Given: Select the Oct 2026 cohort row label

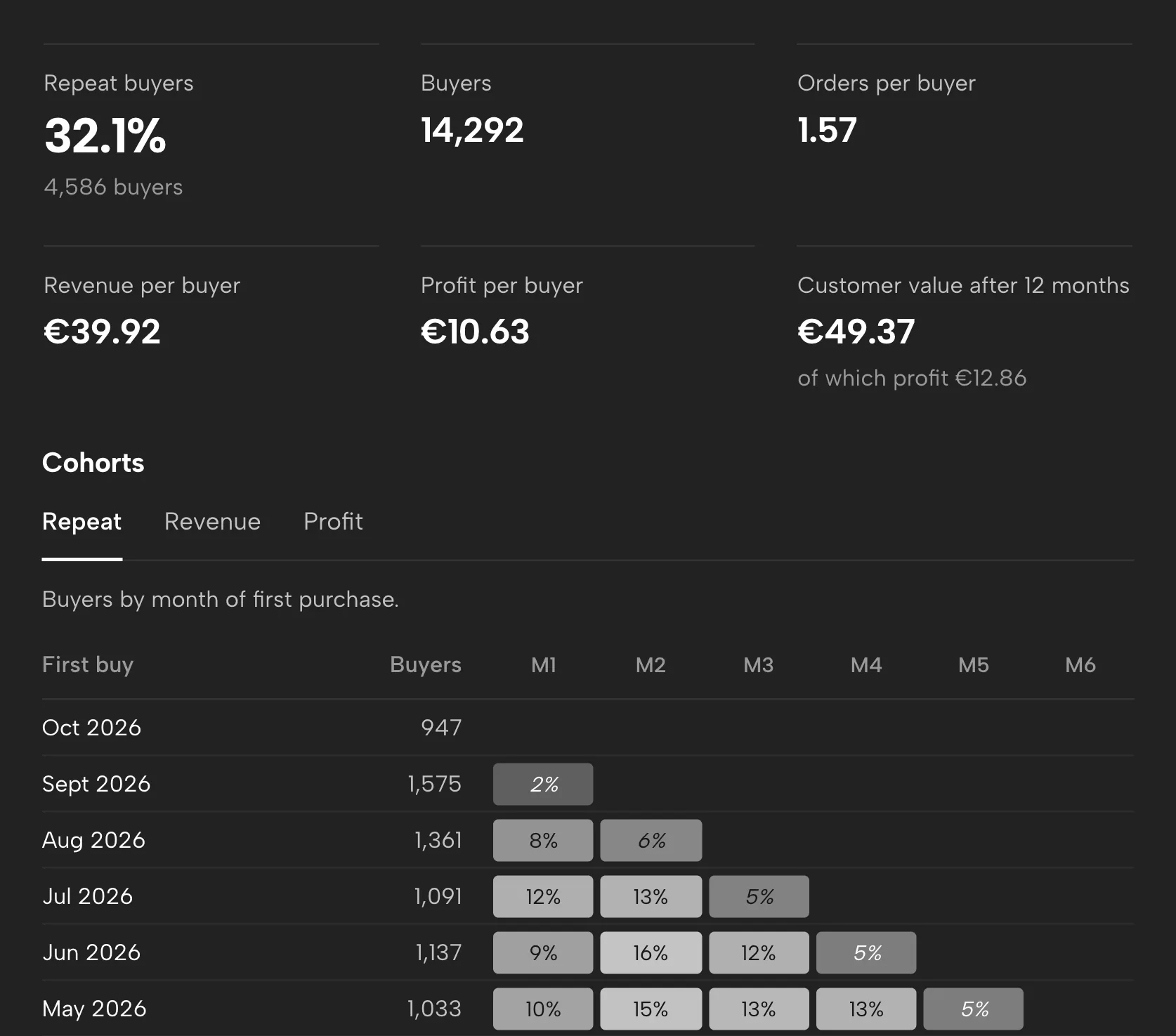Looking at the screenshot, I should point(91,728).
